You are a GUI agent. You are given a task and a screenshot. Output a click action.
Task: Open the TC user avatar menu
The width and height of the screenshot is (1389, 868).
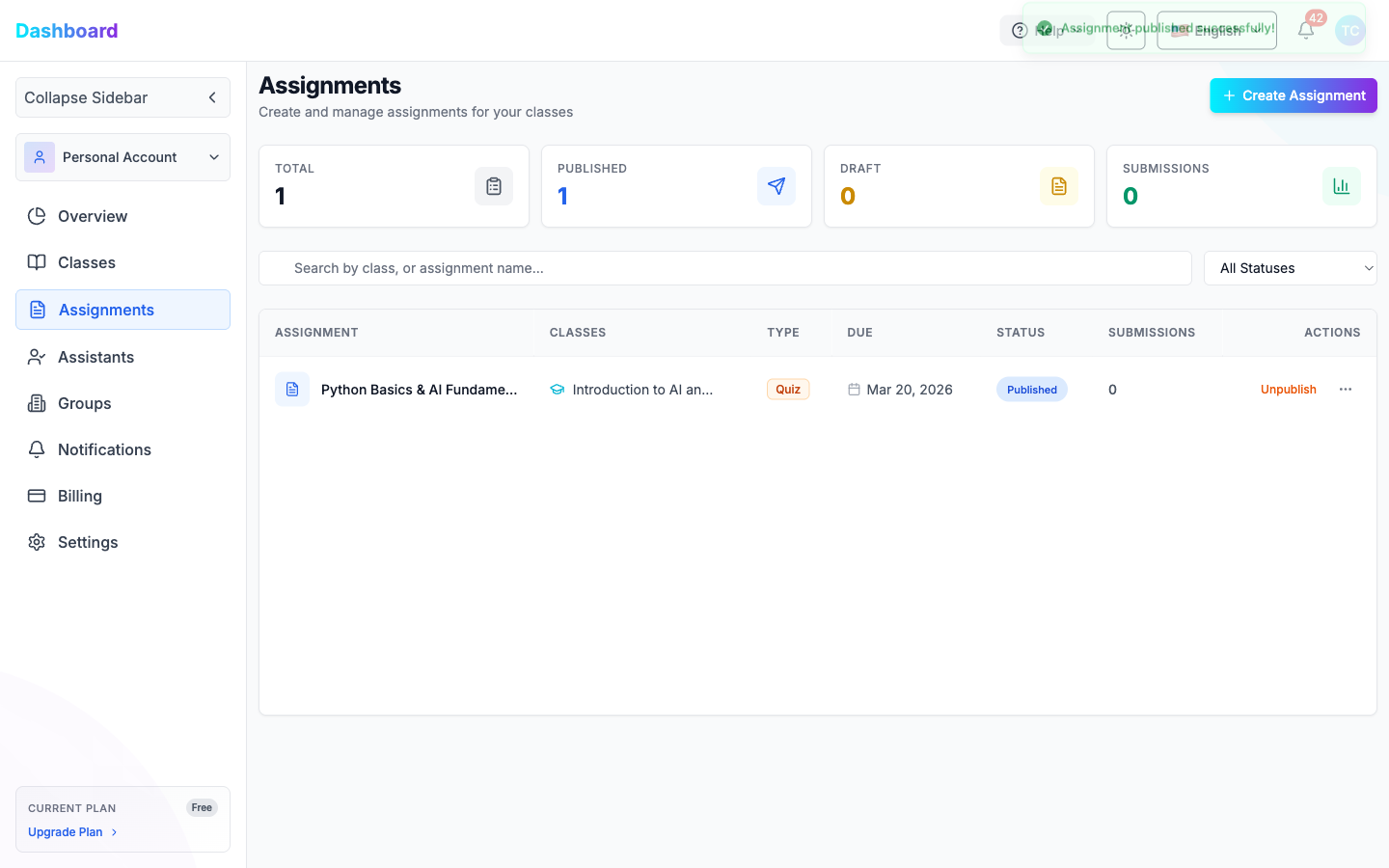pyautogui.click(x=1349, y=31)
